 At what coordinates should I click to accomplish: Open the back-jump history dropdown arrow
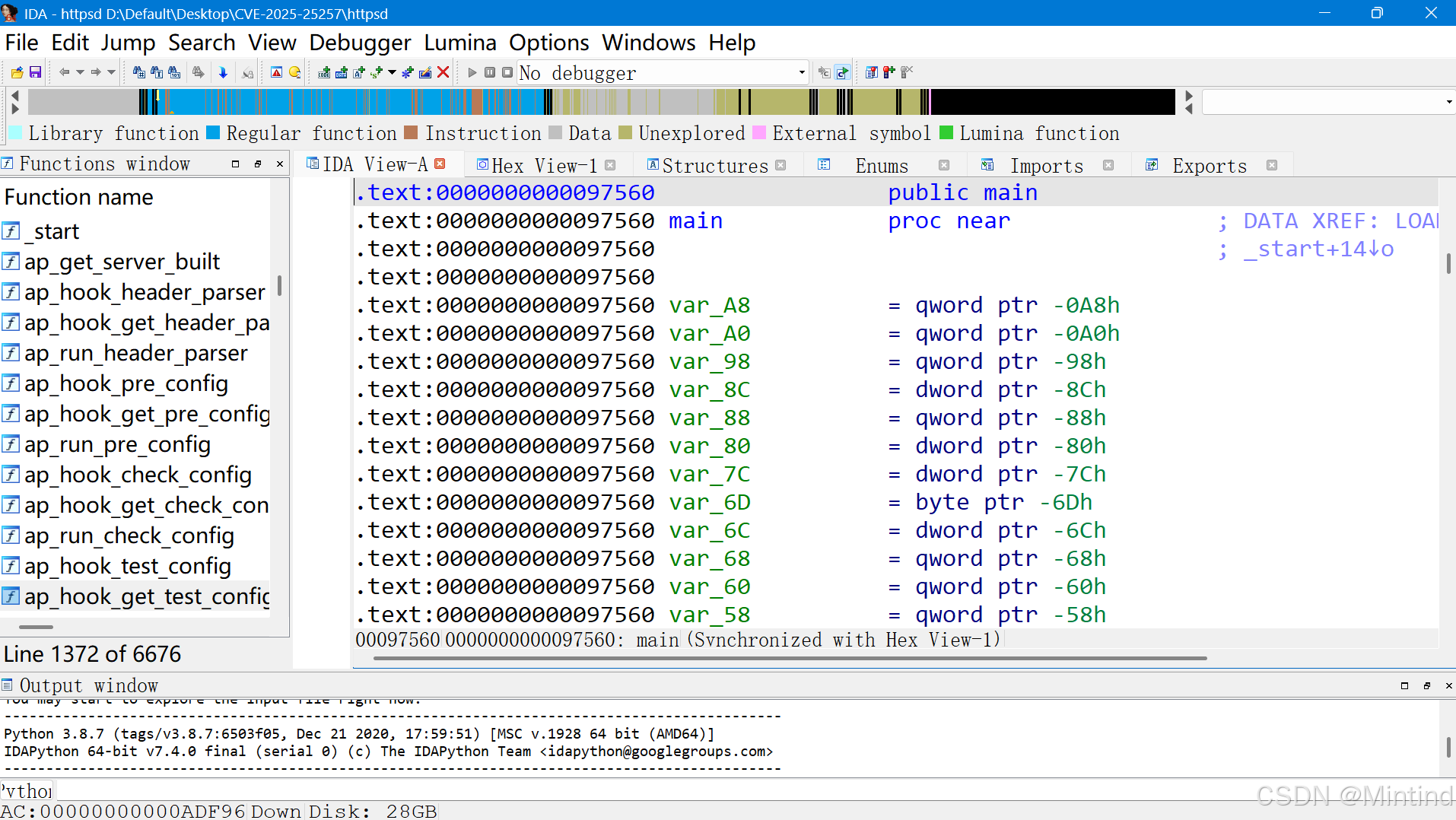(80, 72)
